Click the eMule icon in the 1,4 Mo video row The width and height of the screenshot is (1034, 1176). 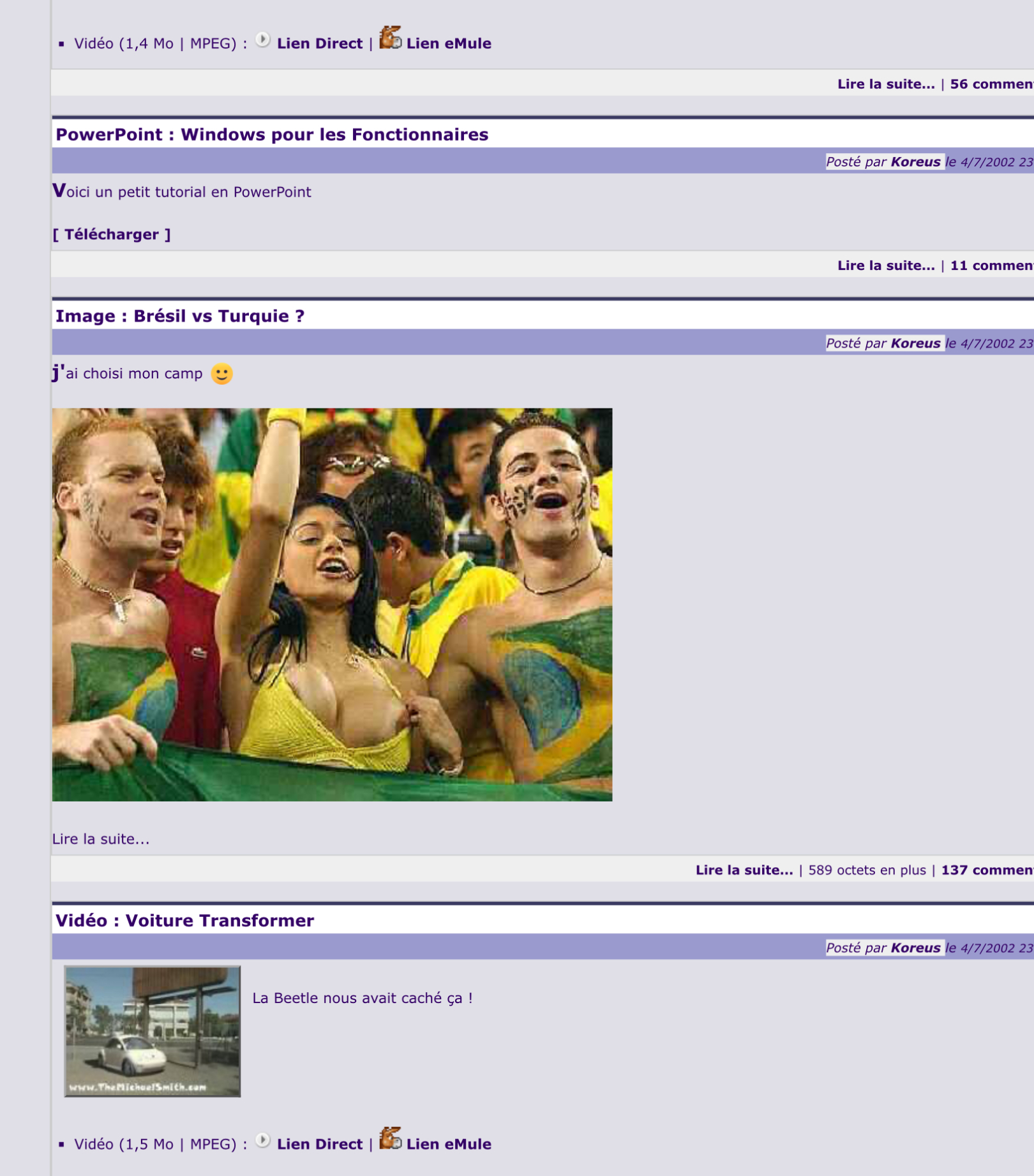[x=390, y=38]
